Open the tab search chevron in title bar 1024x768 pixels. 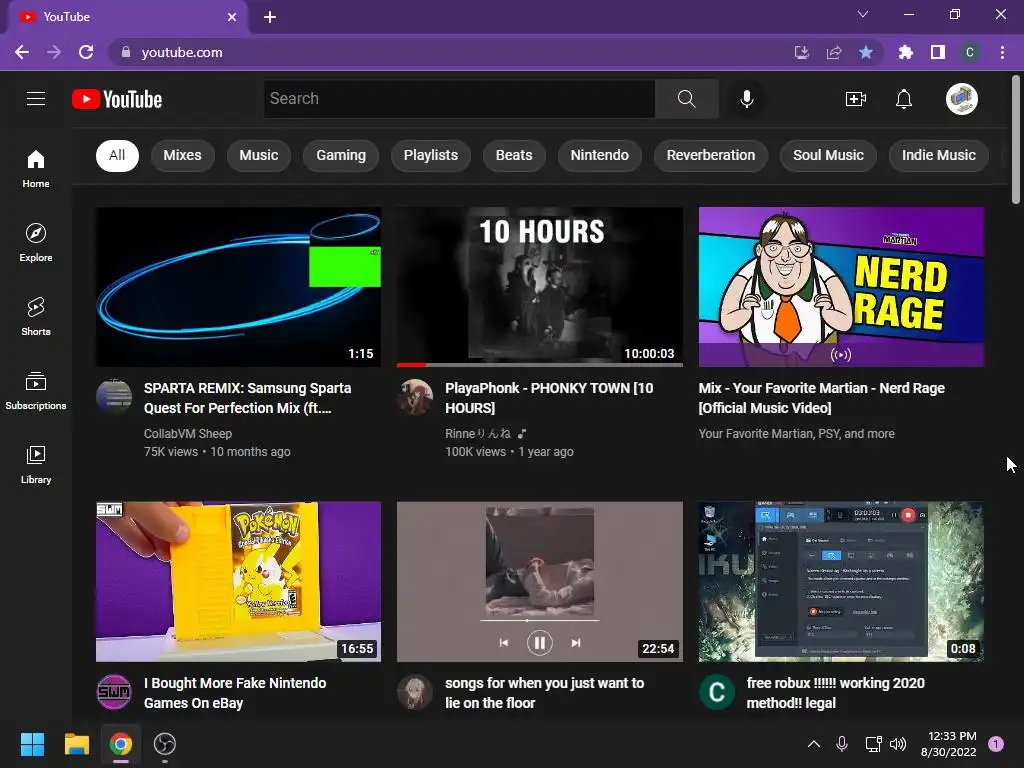pyautogui.click(x=863, y=14)
